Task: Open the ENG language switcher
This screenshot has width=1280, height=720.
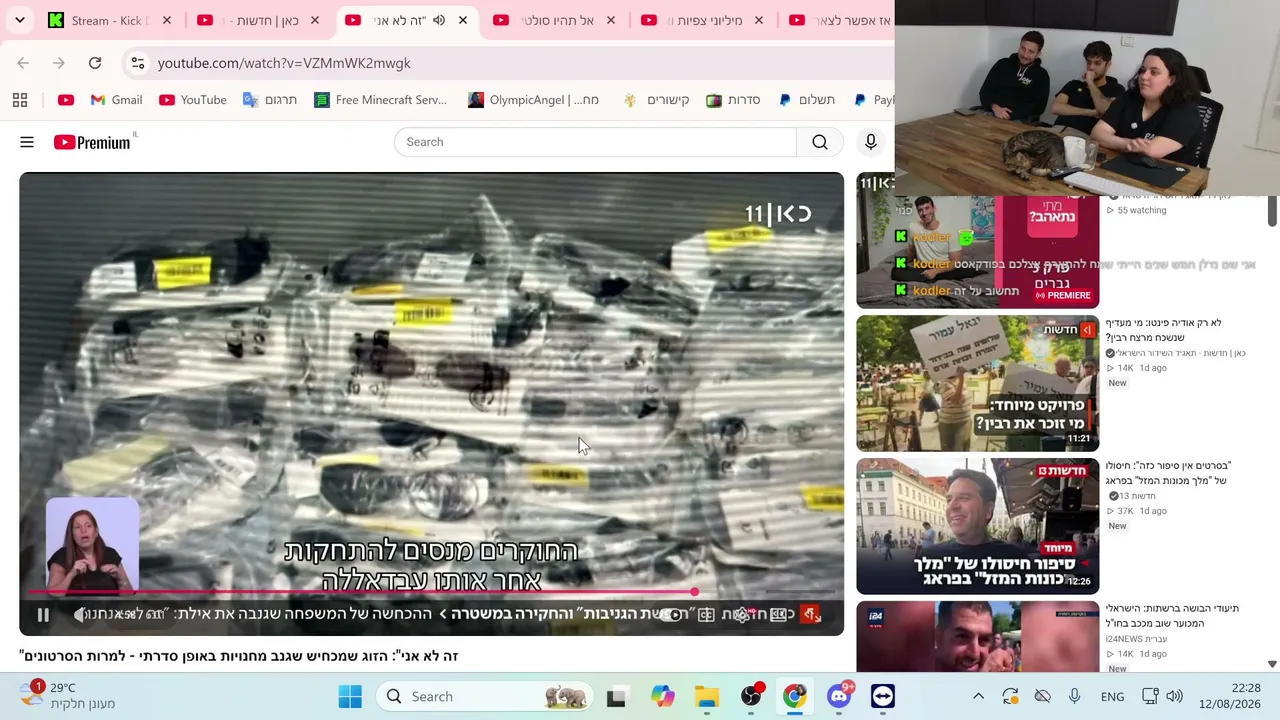Action: click(1112, 697)
